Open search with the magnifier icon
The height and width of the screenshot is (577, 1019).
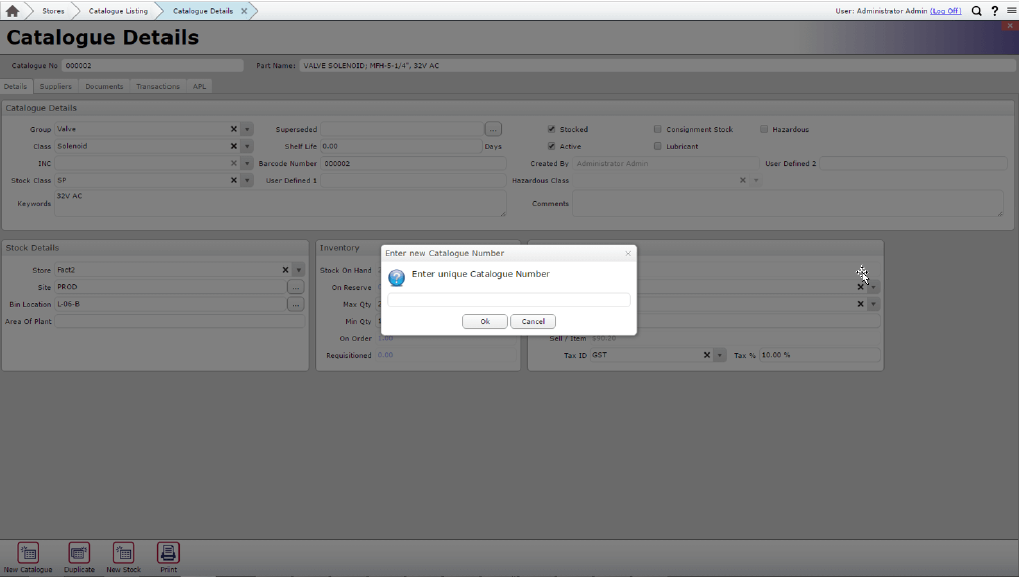click(977, 11)
